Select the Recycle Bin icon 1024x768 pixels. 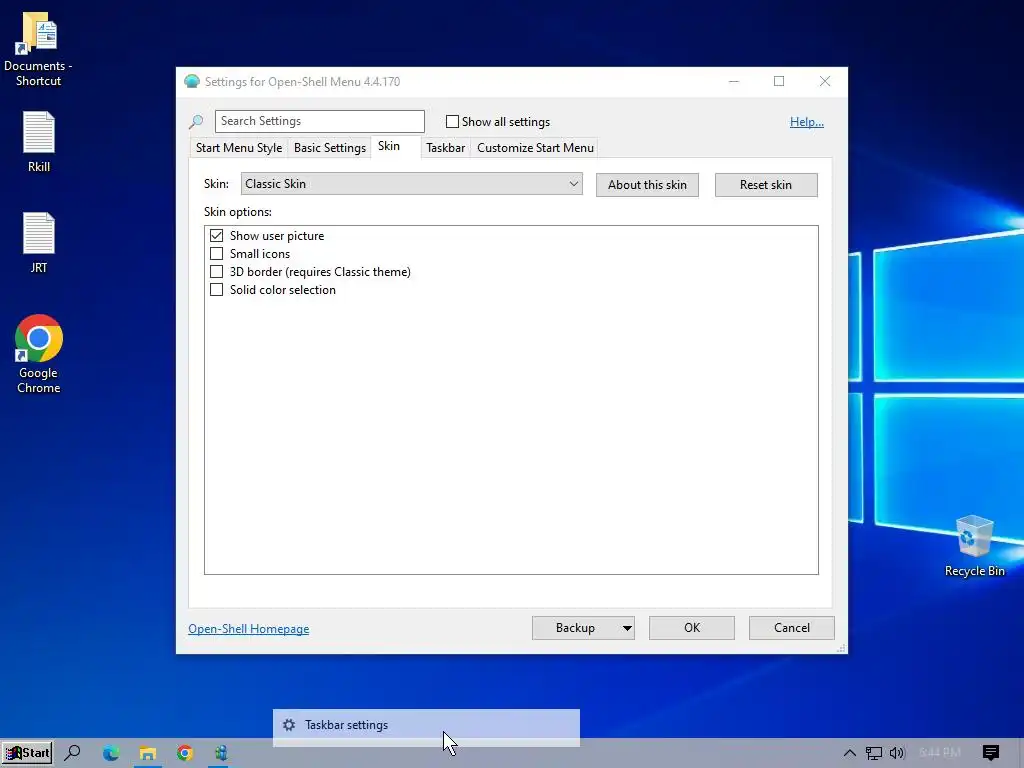pyautogui.click(x=974, y=546)
